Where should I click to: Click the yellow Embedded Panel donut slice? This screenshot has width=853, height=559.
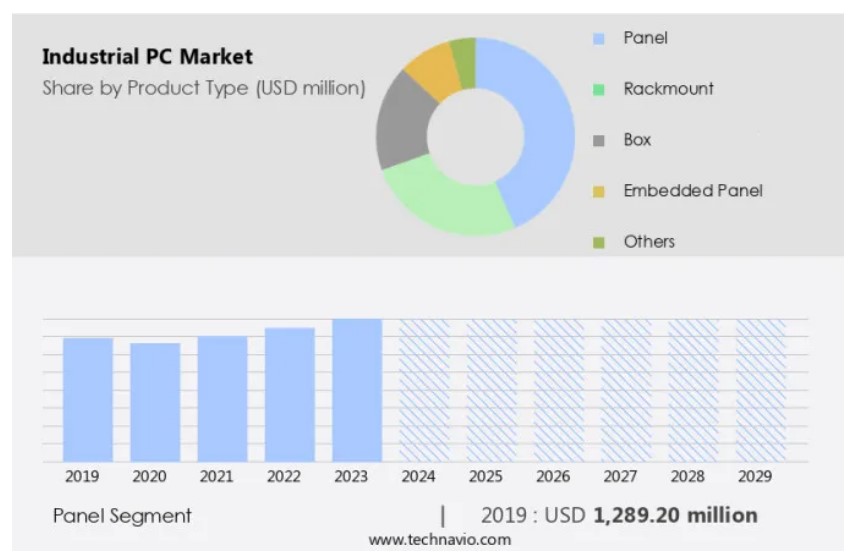pos(431,68)
